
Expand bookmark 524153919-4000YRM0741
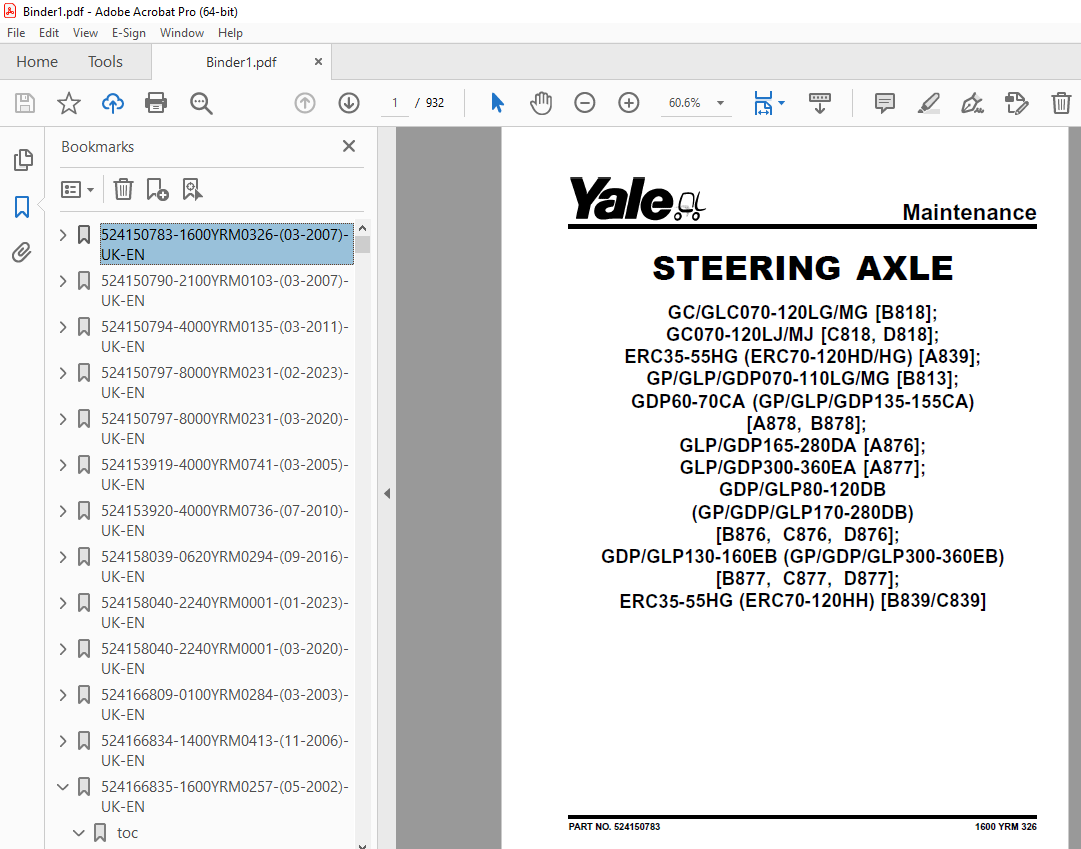click(x=63, y=465)
